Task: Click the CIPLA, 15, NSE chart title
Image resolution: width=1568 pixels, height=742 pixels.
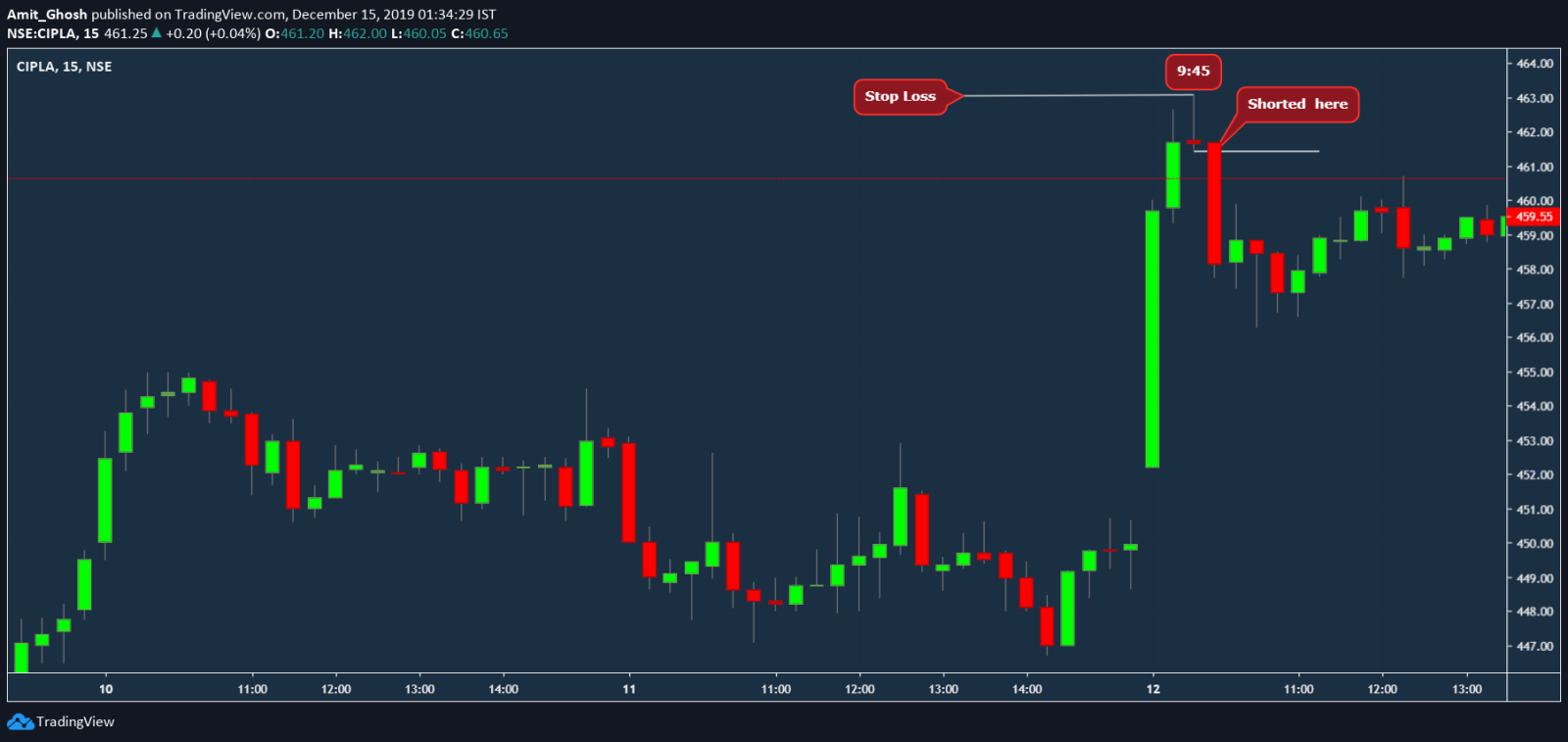Action: point(64,67)
